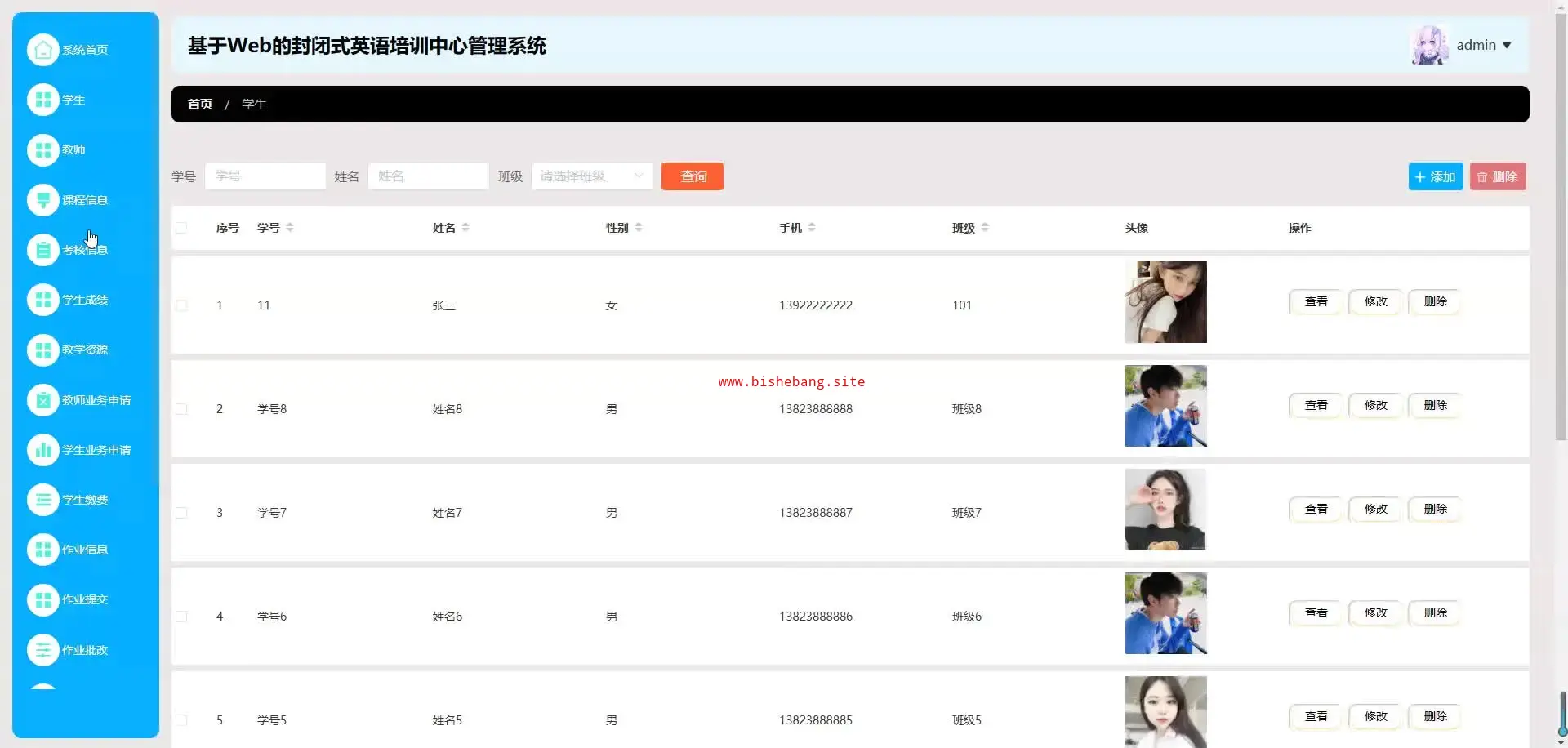Open teaching resources icon in sidebar
Viewport: 1568px width, 748px height.
pyautogui.click(x=42, y=350)
